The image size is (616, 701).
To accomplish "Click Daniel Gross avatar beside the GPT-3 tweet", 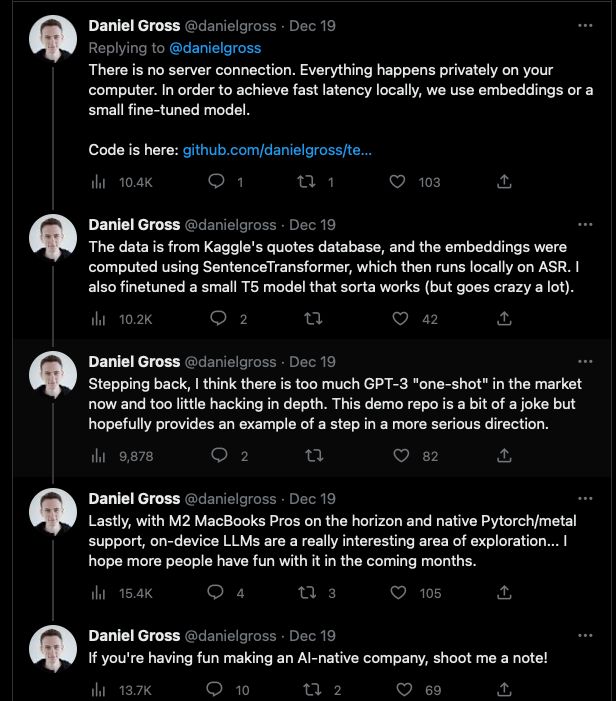I will point(52,376).
